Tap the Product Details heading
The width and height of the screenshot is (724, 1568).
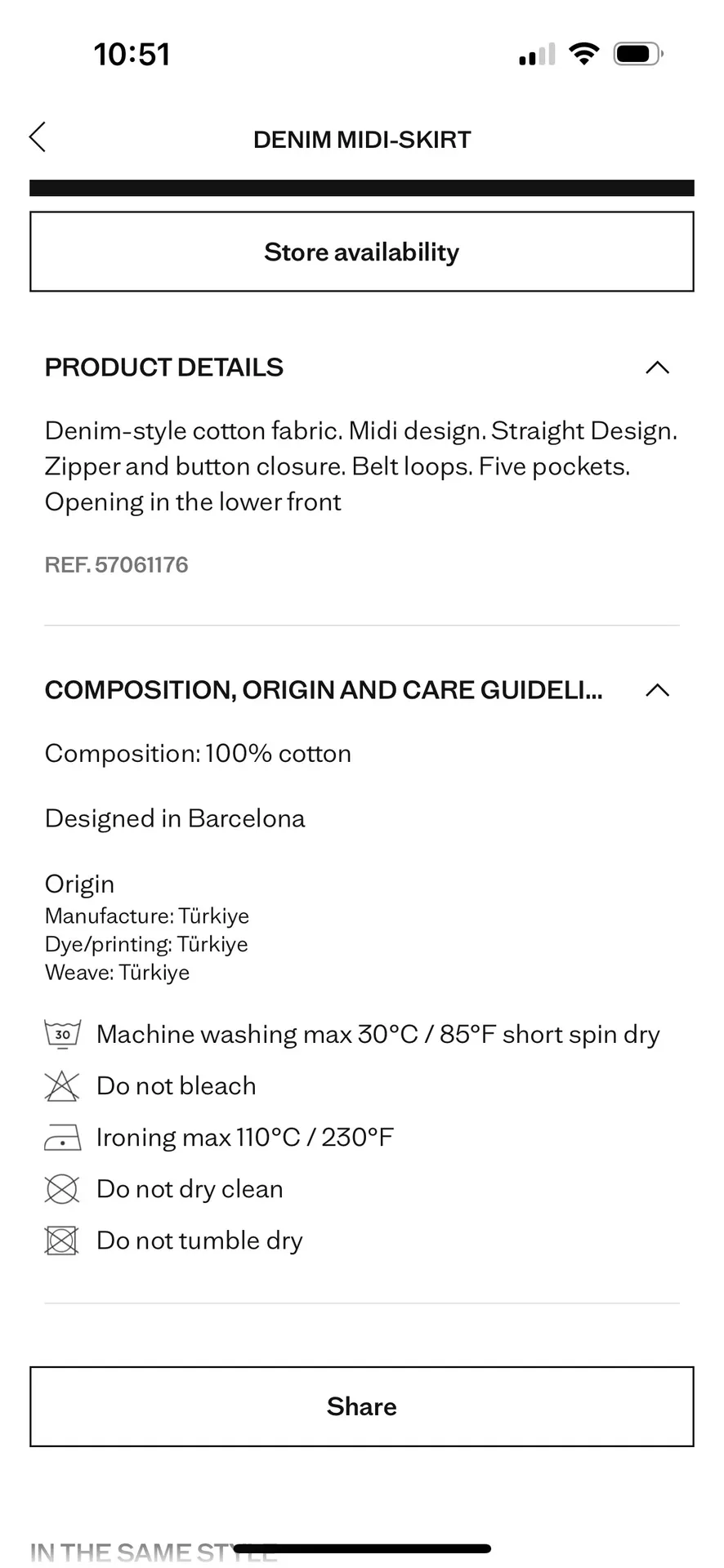[x=164, y=367]
